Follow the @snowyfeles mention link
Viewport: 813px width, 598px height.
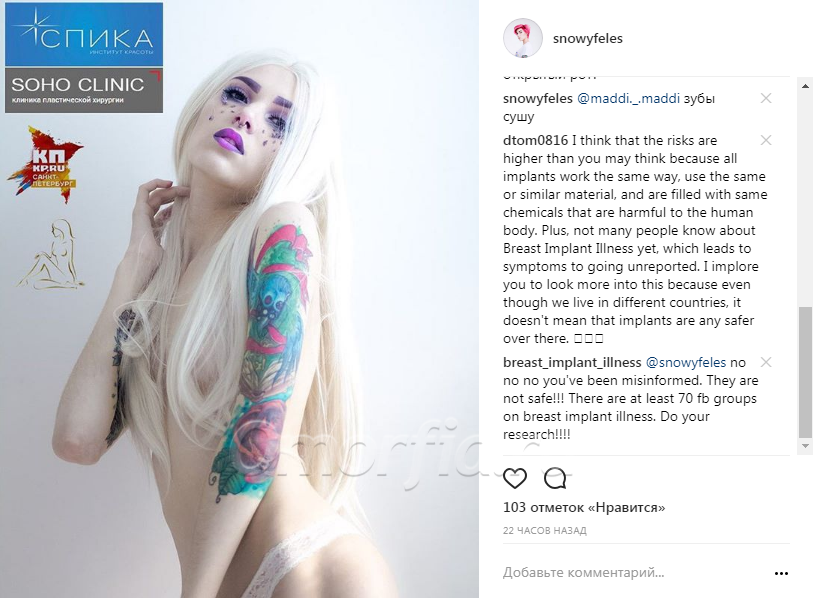685,363
